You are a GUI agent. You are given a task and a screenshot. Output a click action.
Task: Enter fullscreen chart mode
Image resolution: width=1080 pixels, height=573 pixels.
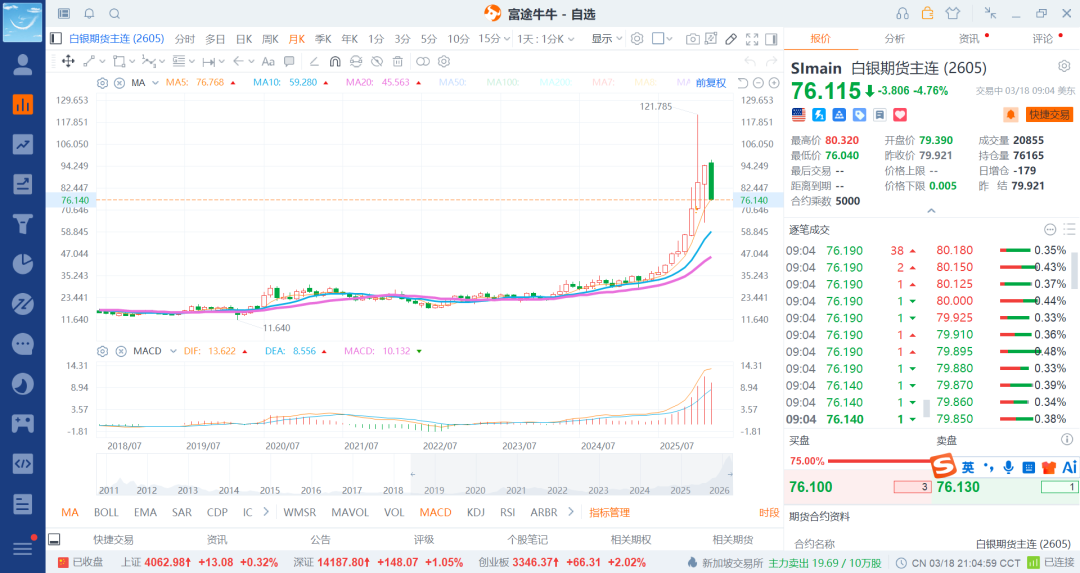point(752,39)
